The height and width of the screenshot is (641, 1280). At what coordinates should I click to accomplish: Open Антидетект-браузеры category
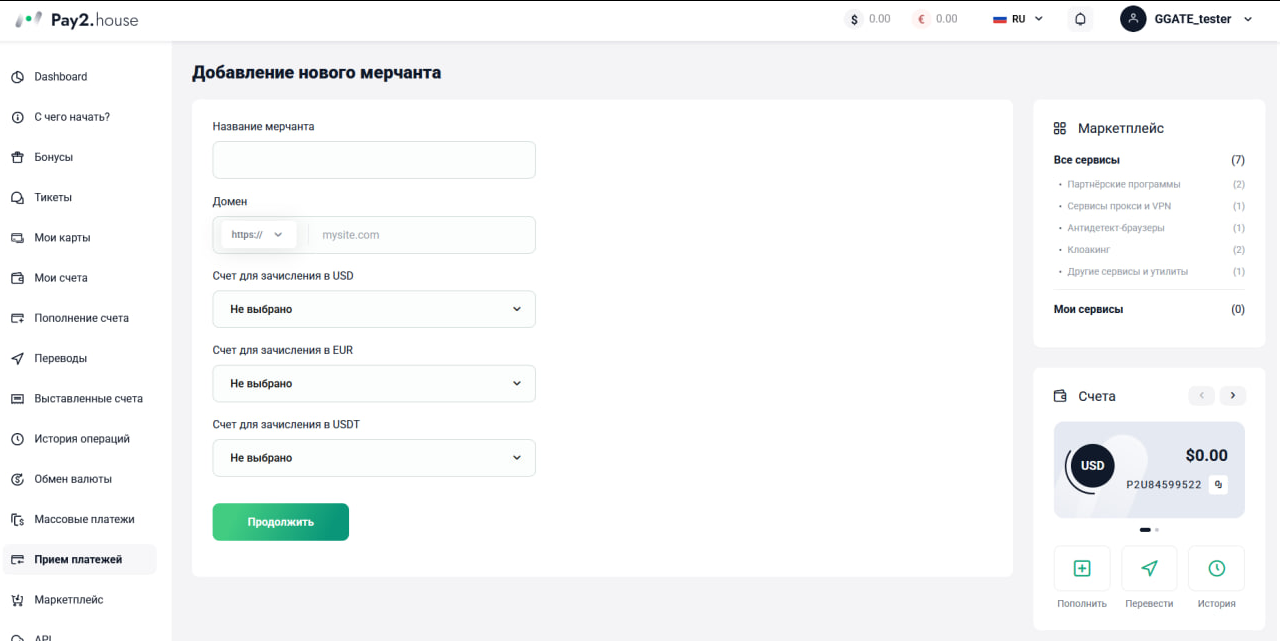(1116, 228)
